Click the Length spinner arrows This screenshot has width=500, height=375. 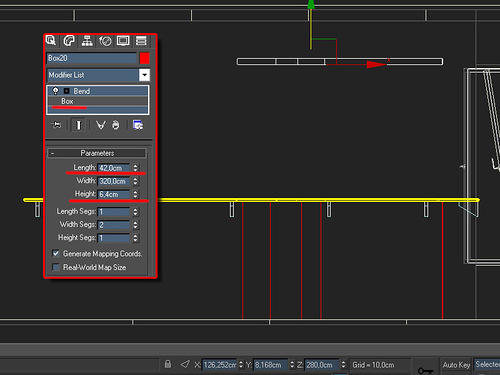(135, 168)
